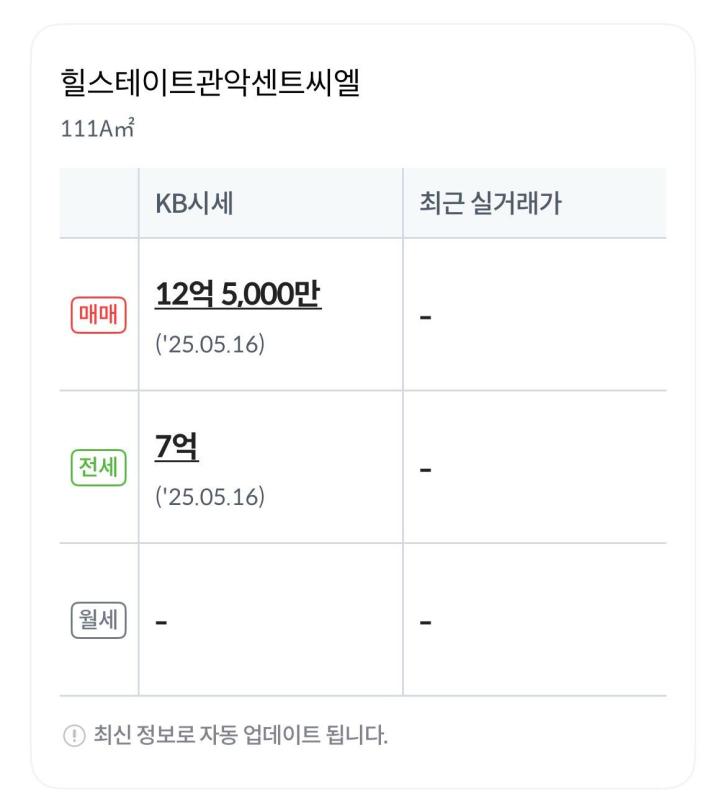Click the ('25.05.16) date under jeonse price
The image size is (726, 799).
(x=210, y=496)
